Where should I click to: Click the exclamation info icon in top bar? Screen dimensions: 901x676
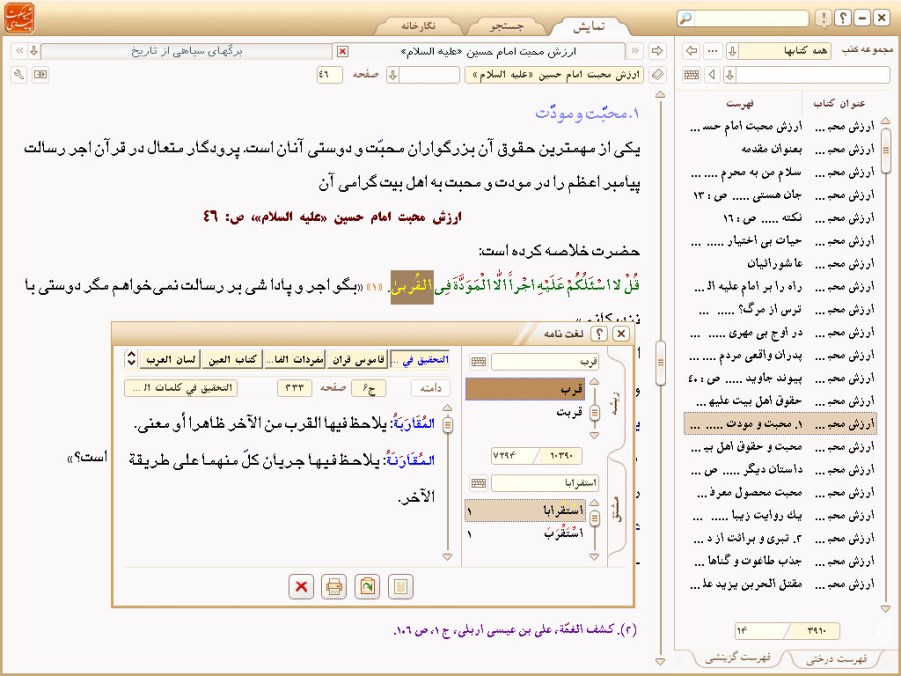(823, 18)
